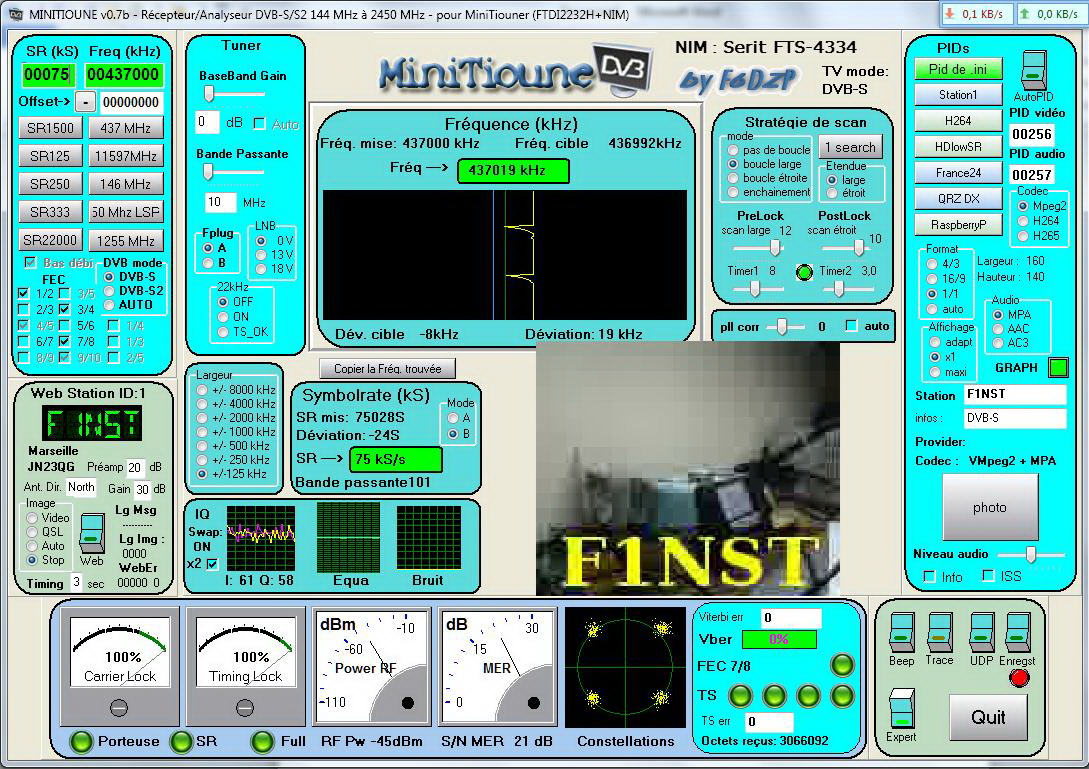Viewport: 1089px width, 769px height.
Task: Click the minus Offset sign button
Action: click(x=85, y=102)
